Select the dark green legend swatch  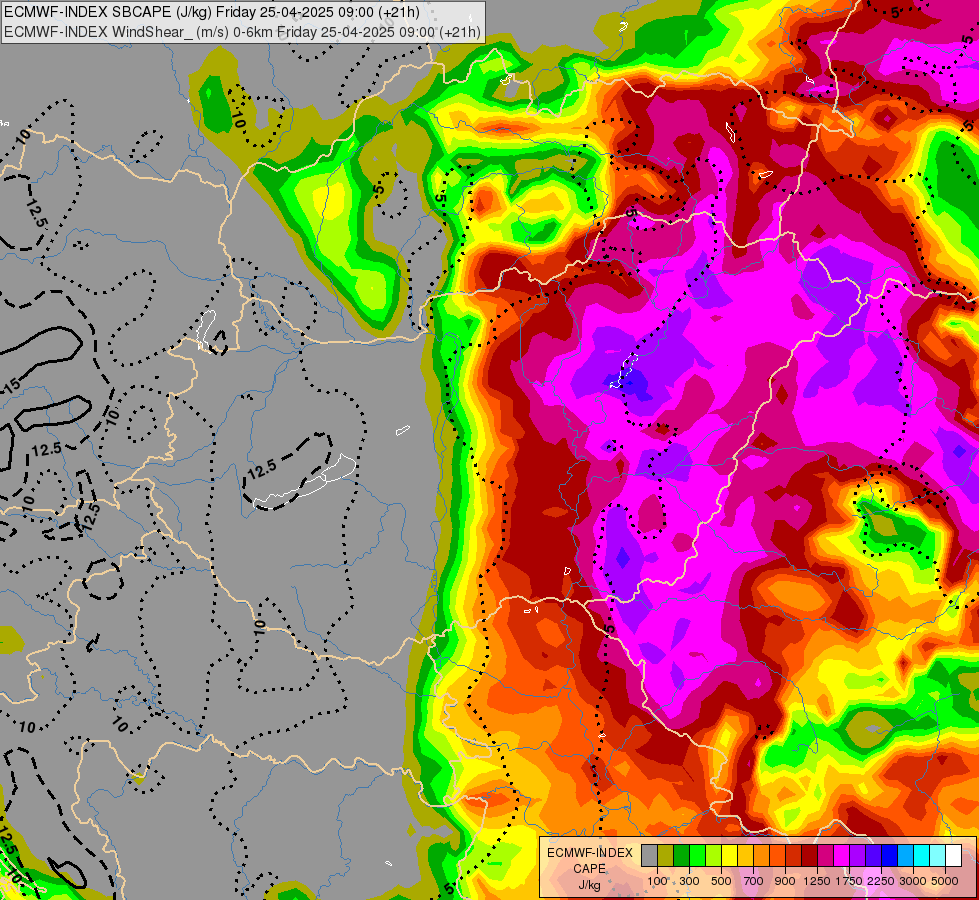pyautogui.click(x=681, y=855)
